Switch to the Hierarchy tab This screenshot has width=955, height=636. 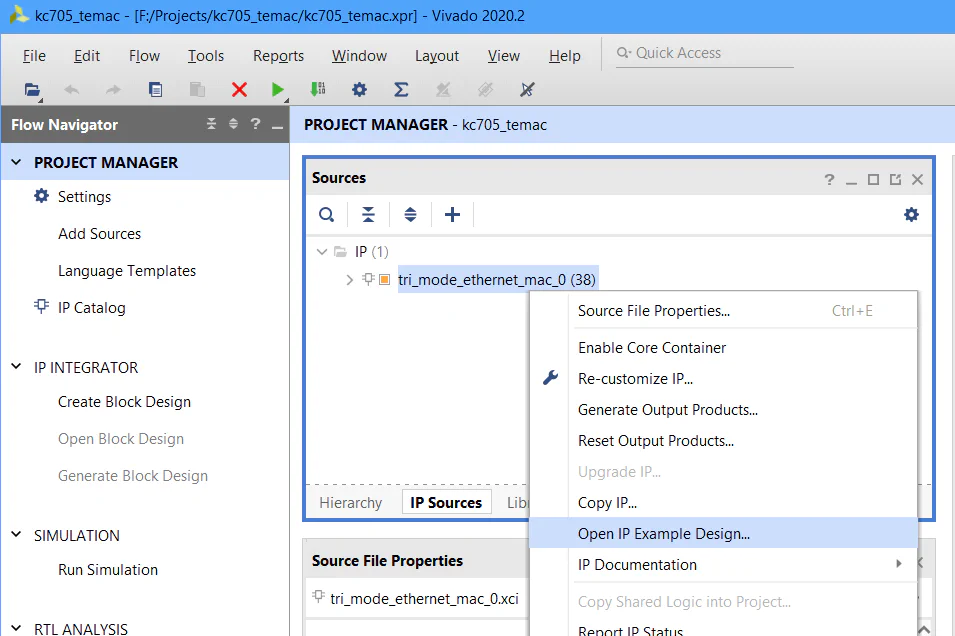(x=350, y=503)
